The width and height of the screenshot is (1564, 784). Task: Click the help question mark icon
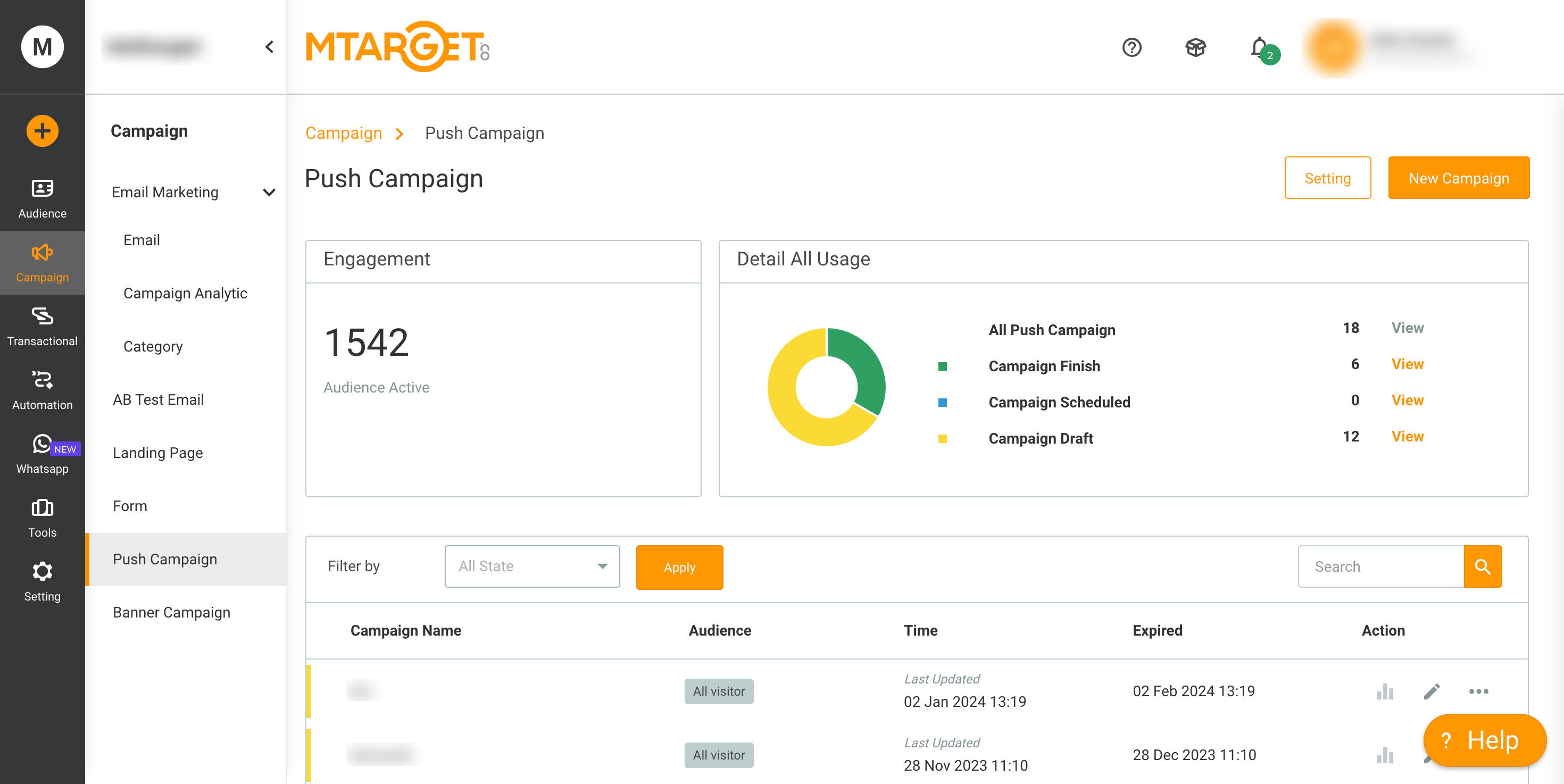1132,47
